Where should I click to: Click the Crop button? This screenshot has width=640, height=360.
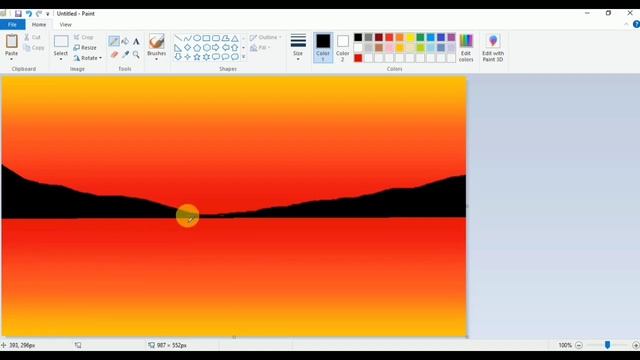pos(84,37)
